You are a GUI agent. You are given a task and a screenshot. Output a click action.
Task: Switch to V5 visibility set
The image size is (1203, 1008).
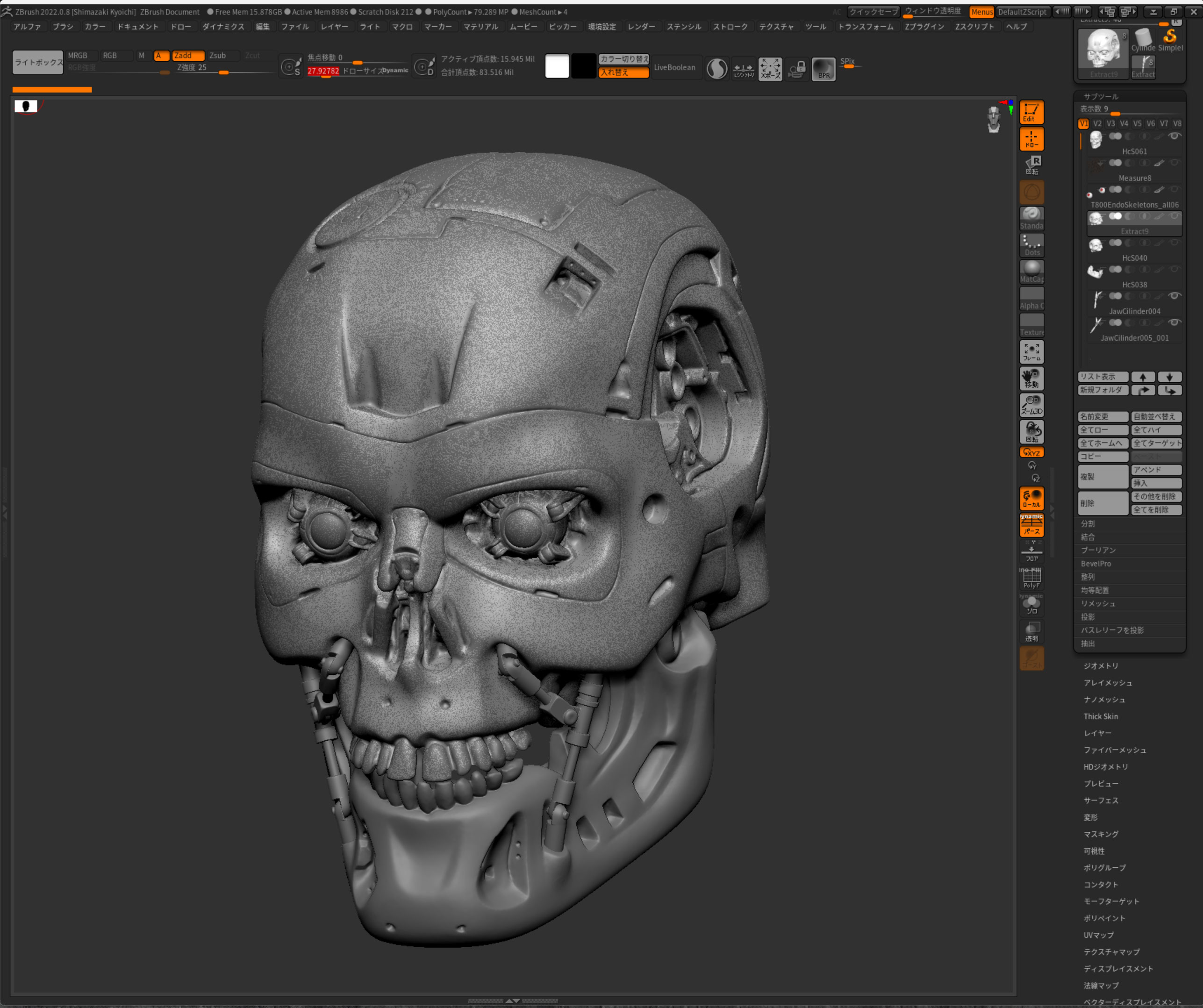(1137, 124)
